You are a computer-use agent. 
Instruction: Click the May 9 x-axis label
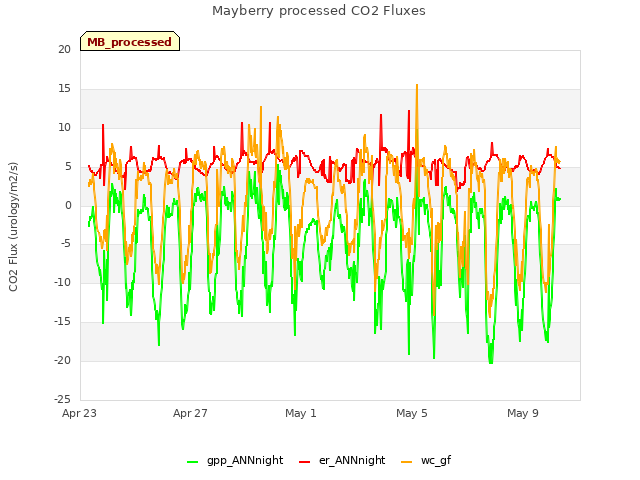tap(523, 413)
